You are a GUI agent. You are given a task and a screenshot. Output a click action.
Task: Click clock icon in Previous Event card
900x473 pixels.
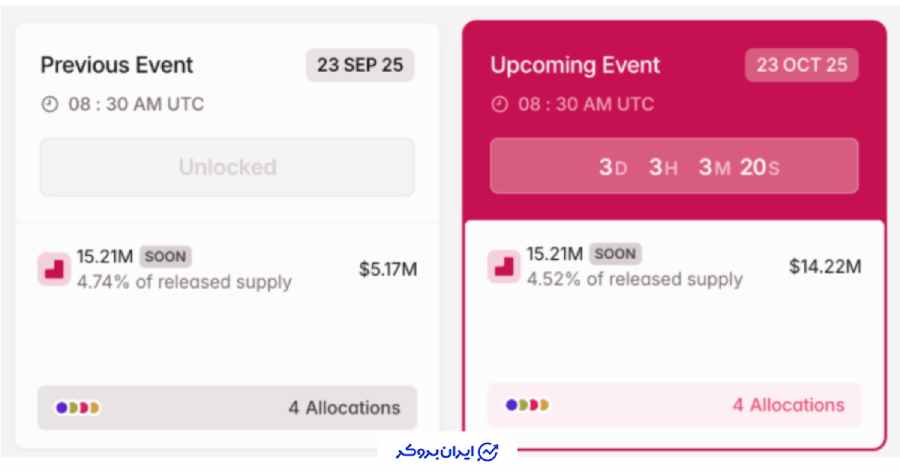point(48,103)
